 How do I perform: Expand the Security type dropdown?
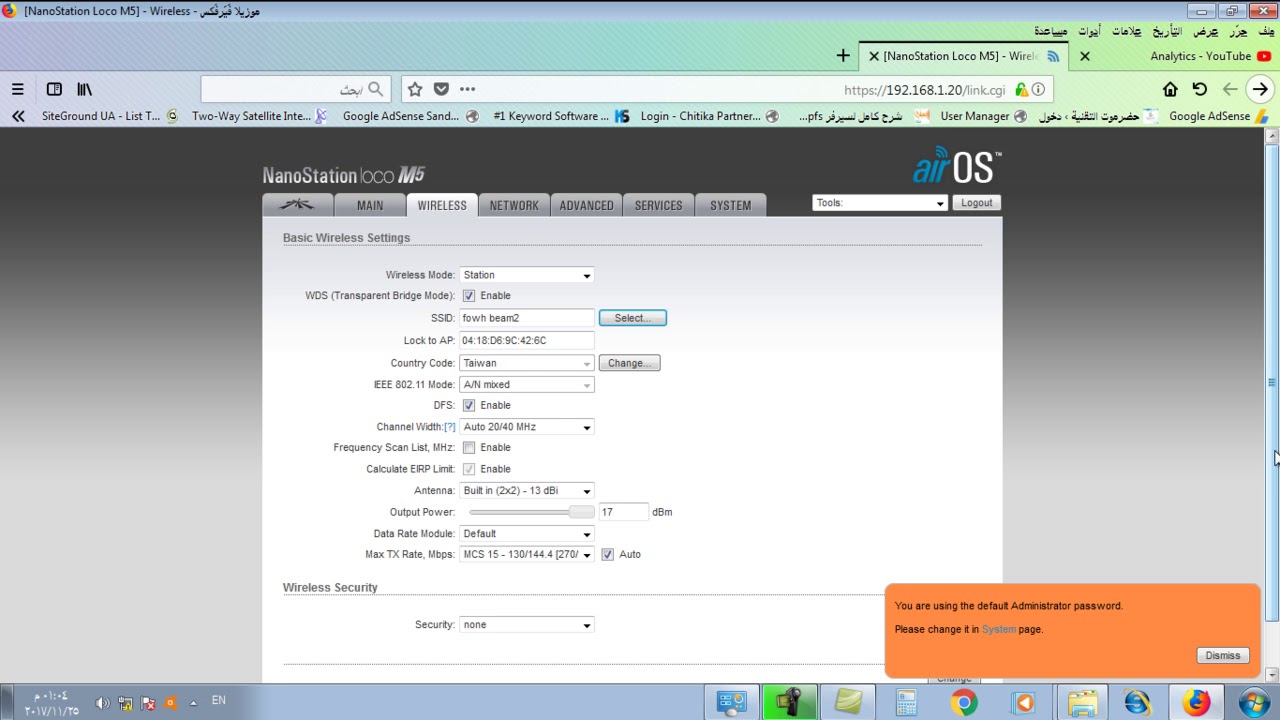(x=527, y=625)
